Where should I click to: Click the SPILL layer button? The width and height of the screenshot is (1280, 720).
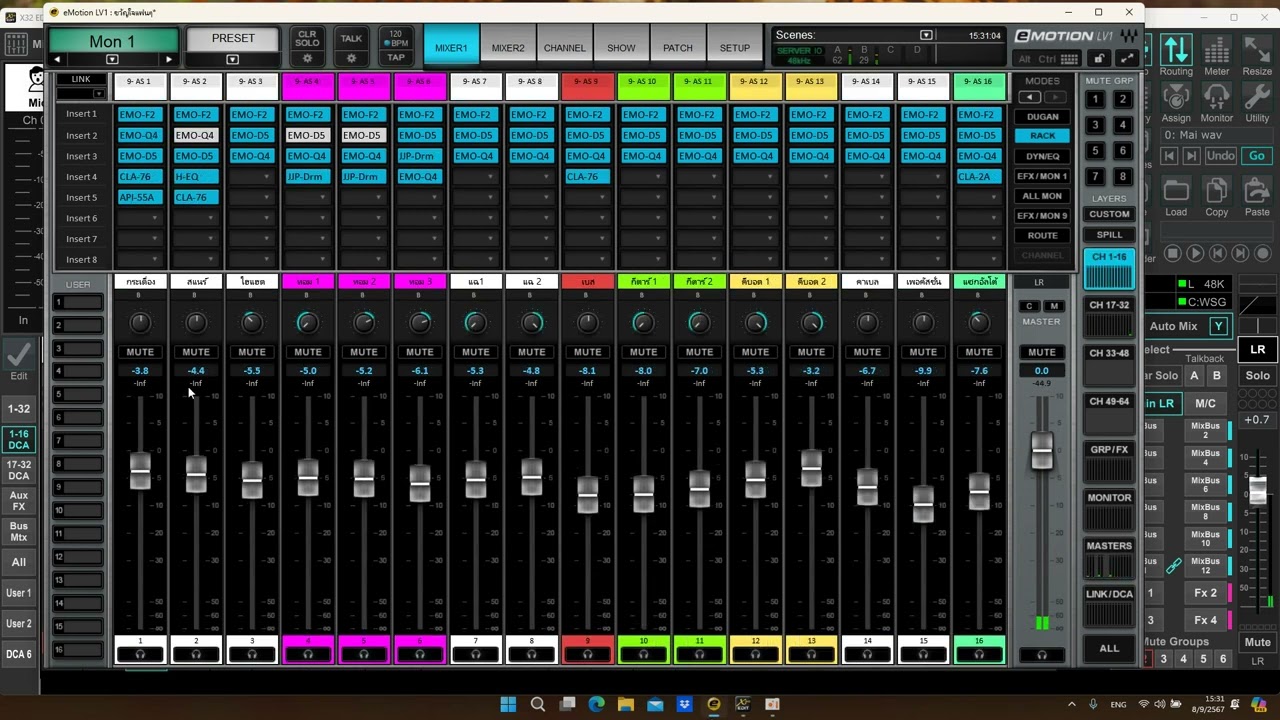click(1109, 235)
